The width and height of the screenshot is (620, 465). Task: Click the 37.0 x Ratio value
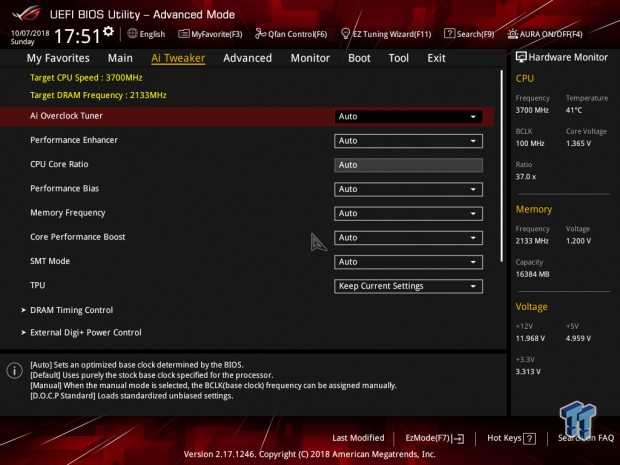(525, 177)
